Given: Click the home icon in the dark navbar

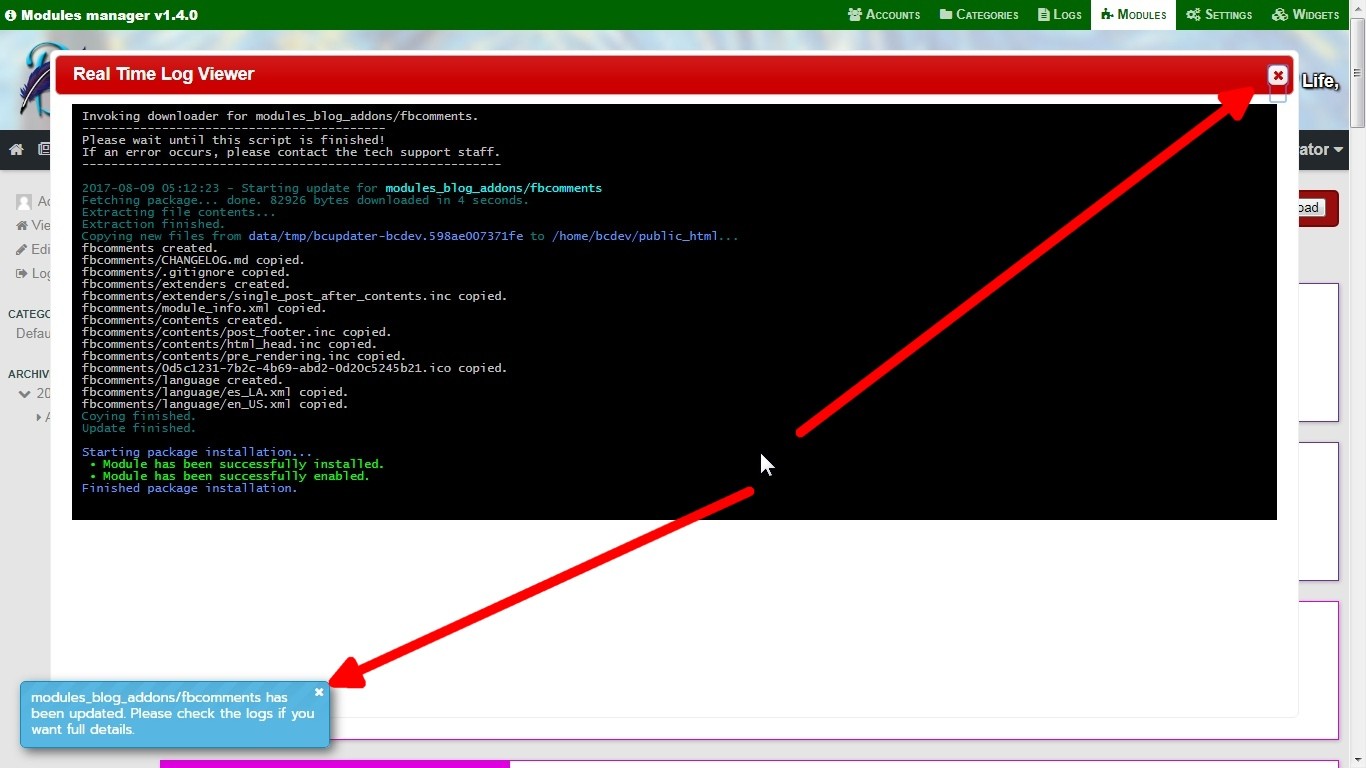Looking at the screenshot, I should 16,149.
